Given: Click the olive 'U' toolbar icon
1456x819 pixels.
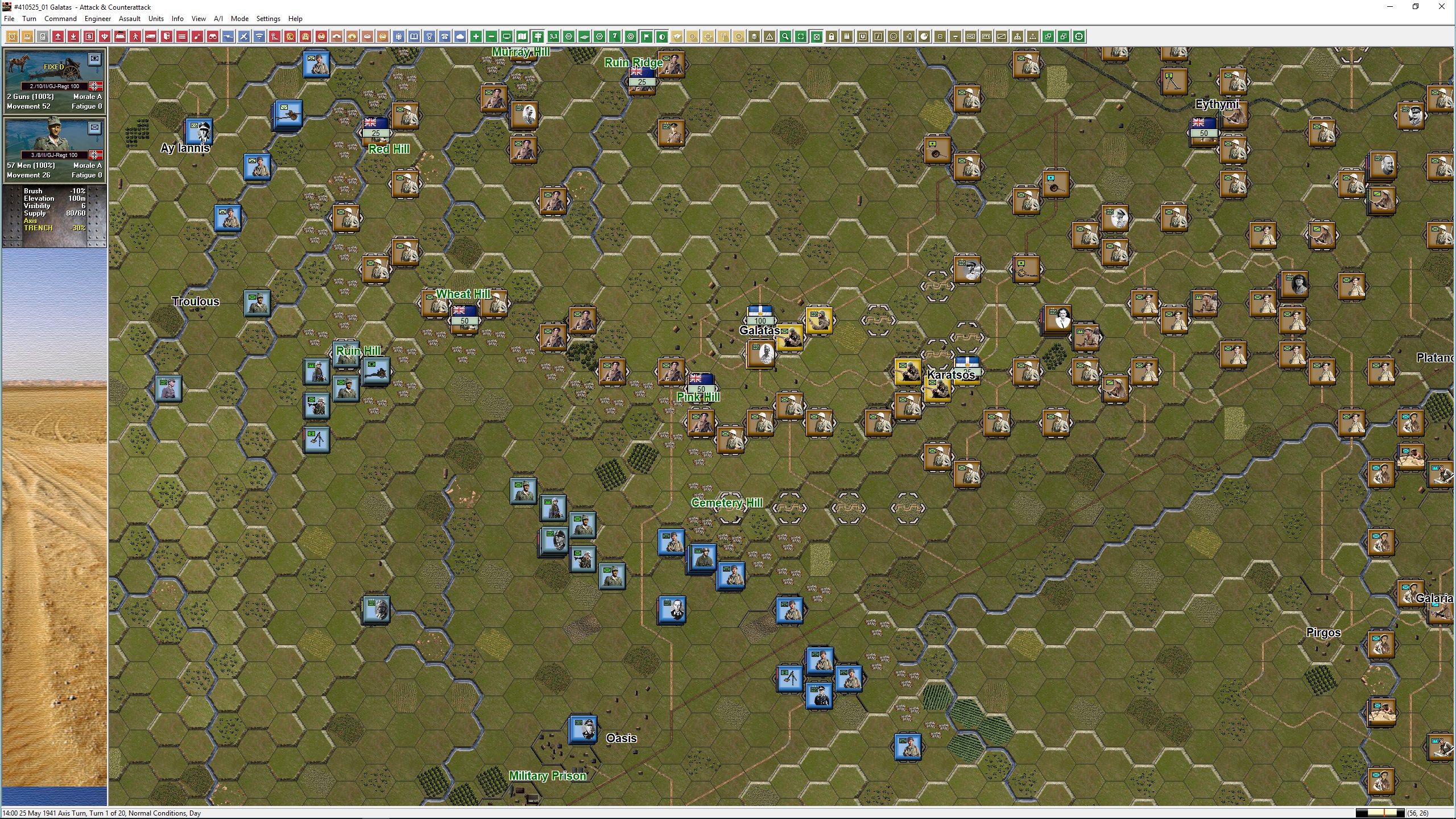Looking at the screenshot, I should coord(863,37).
